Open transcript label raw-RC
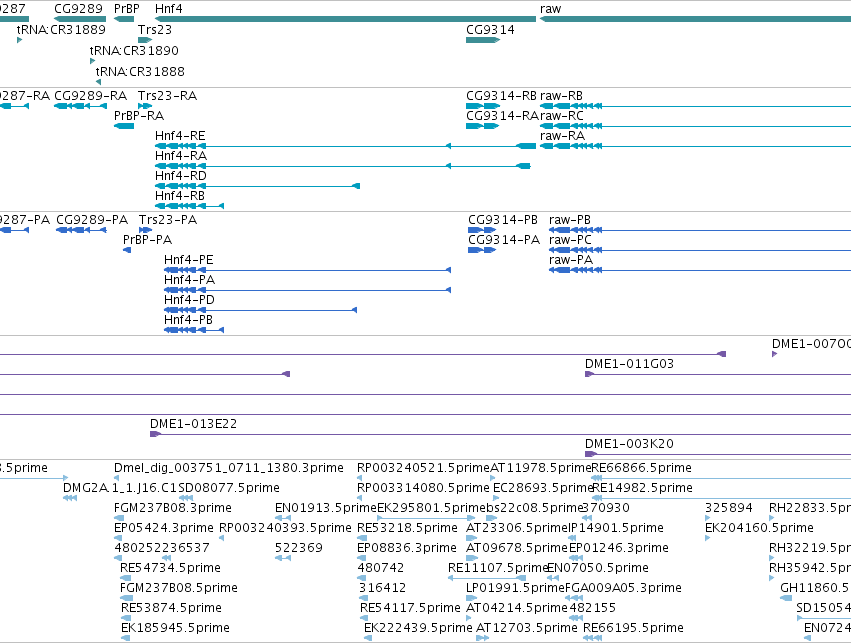The height and width of the screenshot is (643, 851). pos(562,116)
